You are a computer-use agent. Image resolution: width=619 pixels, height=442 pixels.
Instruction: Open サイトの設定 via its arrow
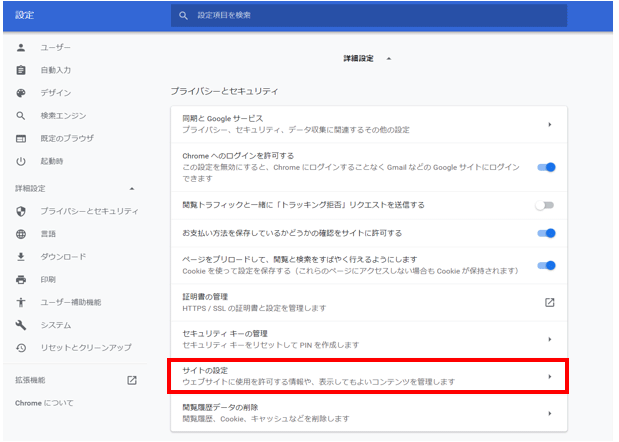(550, 376)
